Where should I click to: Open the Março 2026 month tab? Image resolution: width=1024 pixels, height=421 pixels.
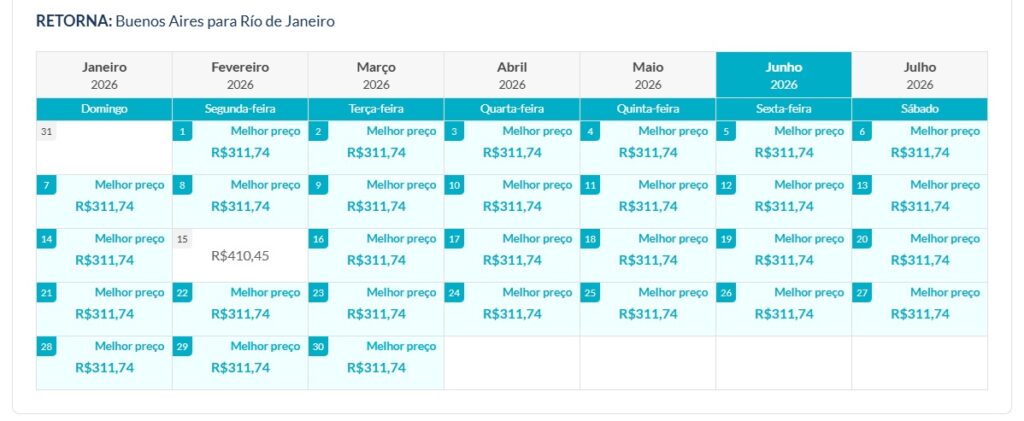point(376,75)
